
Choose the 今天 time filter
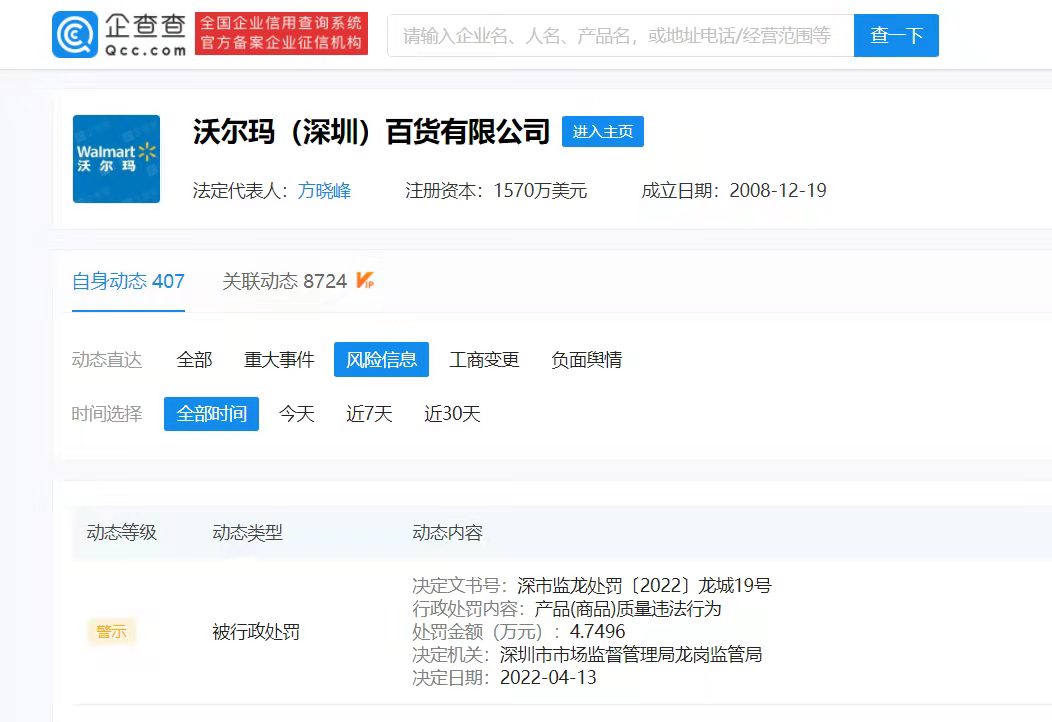point(297,413)
